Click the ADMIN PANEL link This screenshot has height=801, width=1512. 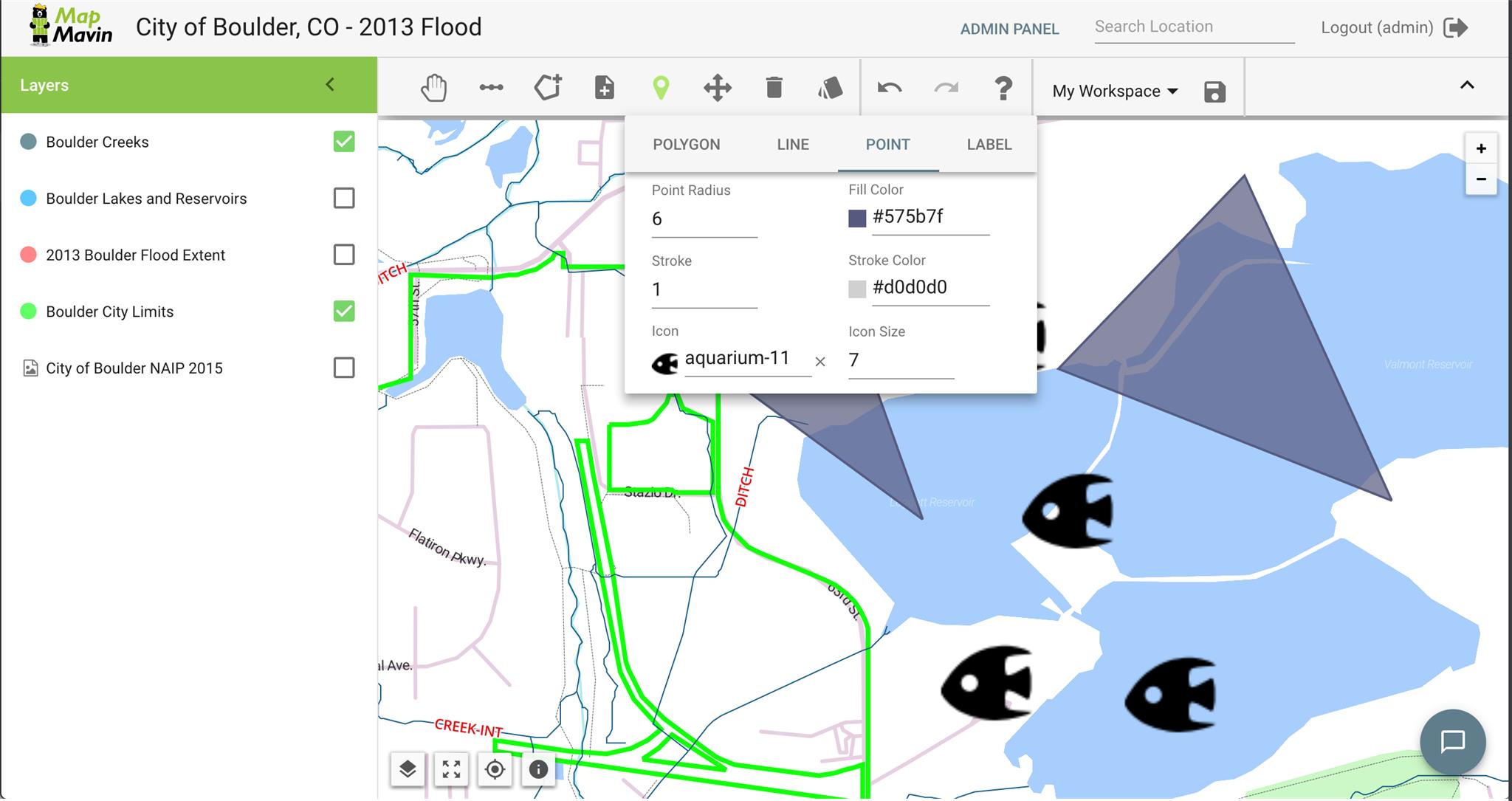1009,29
